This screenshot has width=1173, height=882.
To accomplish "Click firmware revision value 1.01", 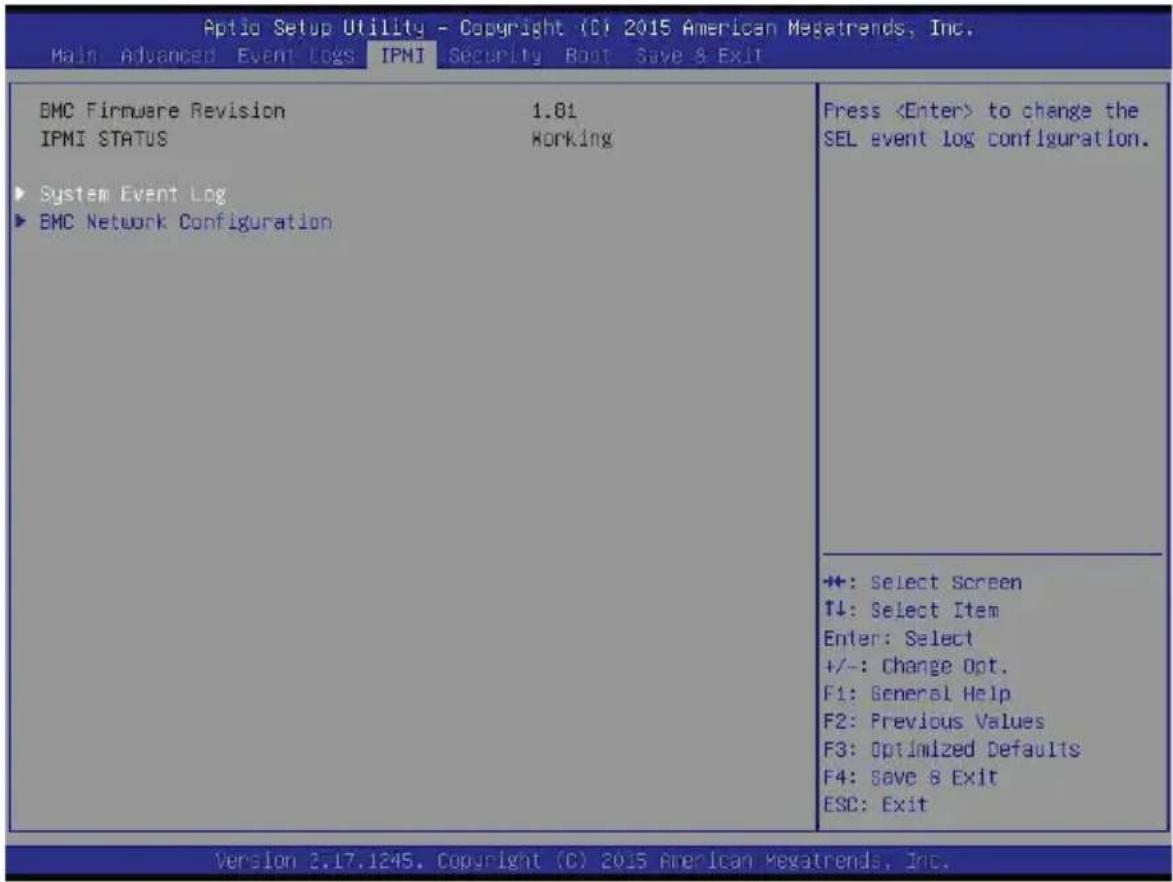I will pyautogui.click(x=554, y=111).
